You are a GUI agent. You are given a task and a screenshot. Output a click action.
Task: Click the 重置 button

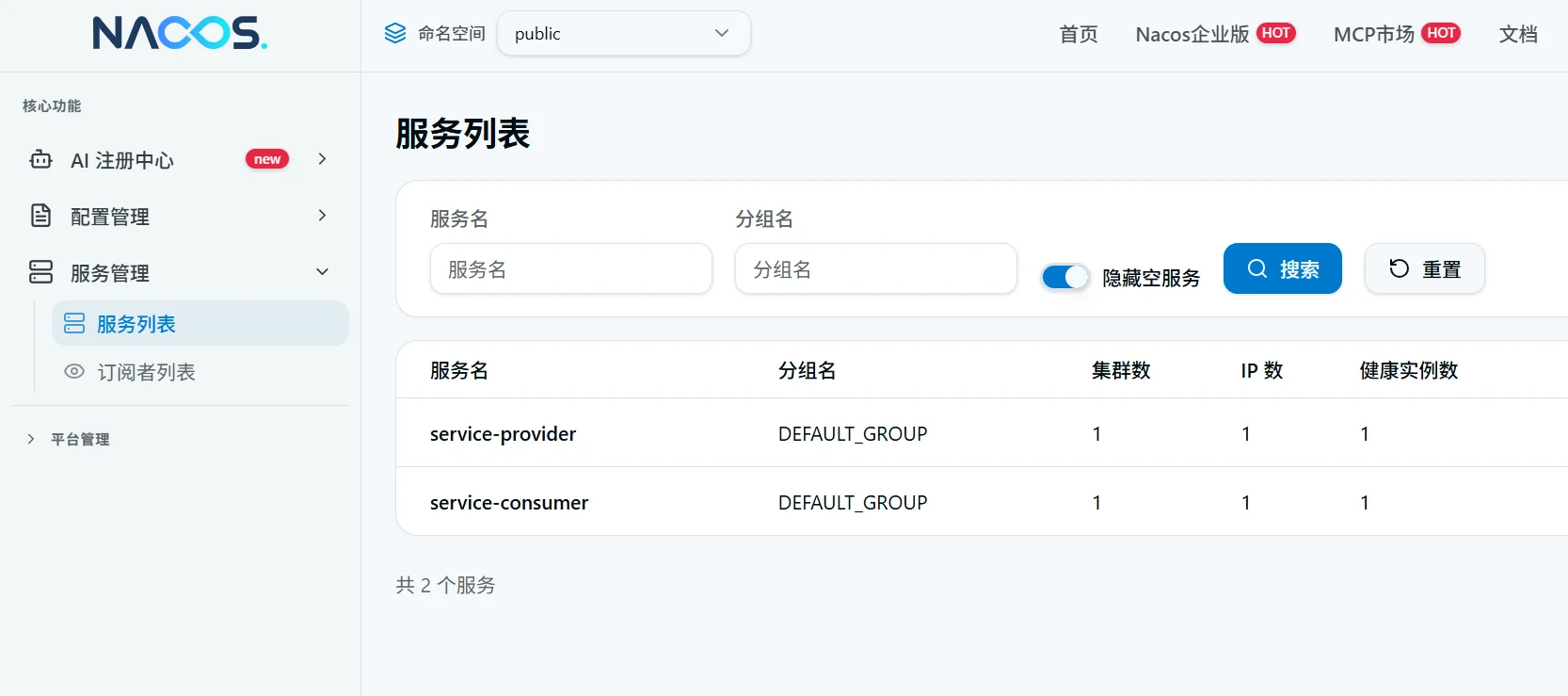click(1425, 269)
